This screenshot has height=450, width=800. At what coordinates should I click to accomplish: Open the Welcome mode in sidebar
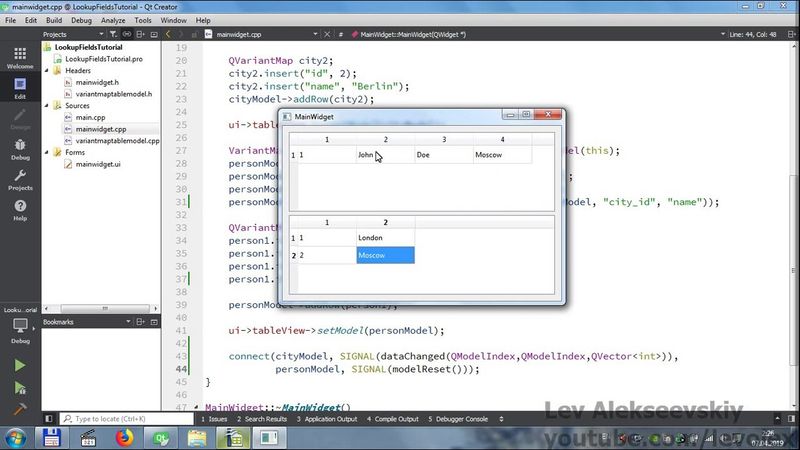pyautogui.click(x=20, y=56)
